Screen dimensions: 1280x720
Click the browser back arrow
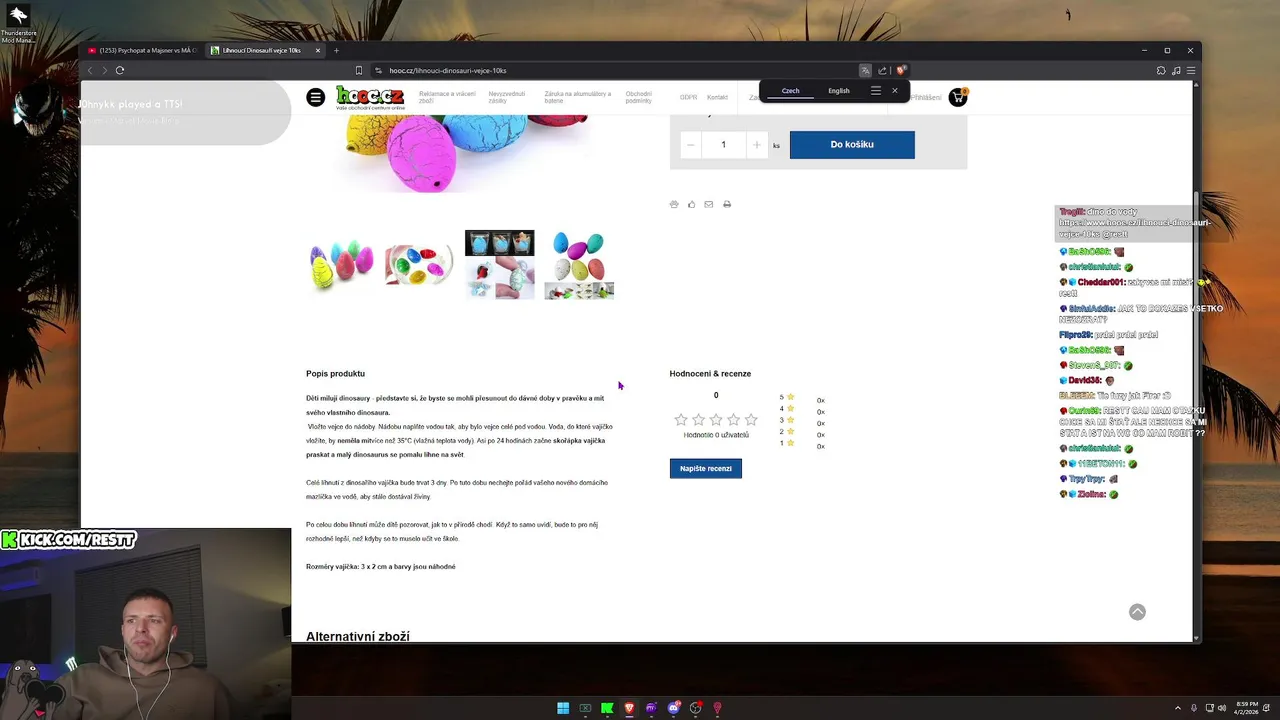[90, 70]
